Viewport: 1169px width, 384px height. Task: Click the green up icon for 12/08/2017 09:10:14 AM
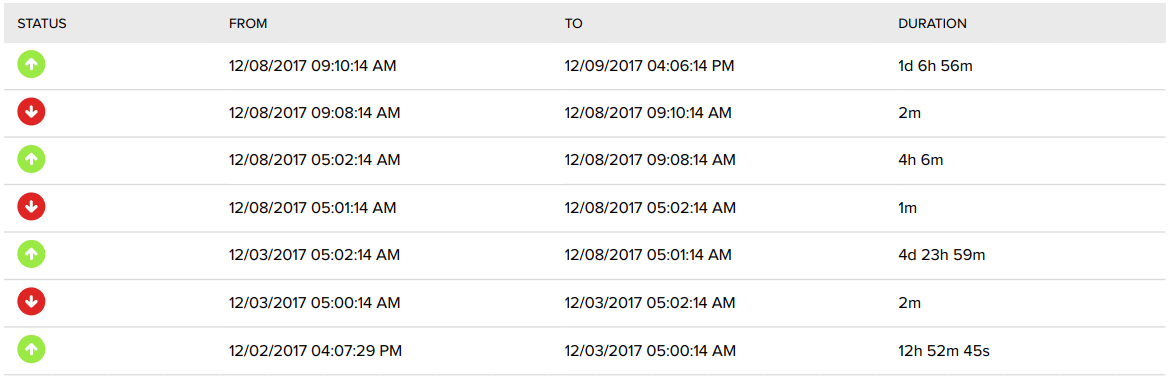tap(31, 65)
